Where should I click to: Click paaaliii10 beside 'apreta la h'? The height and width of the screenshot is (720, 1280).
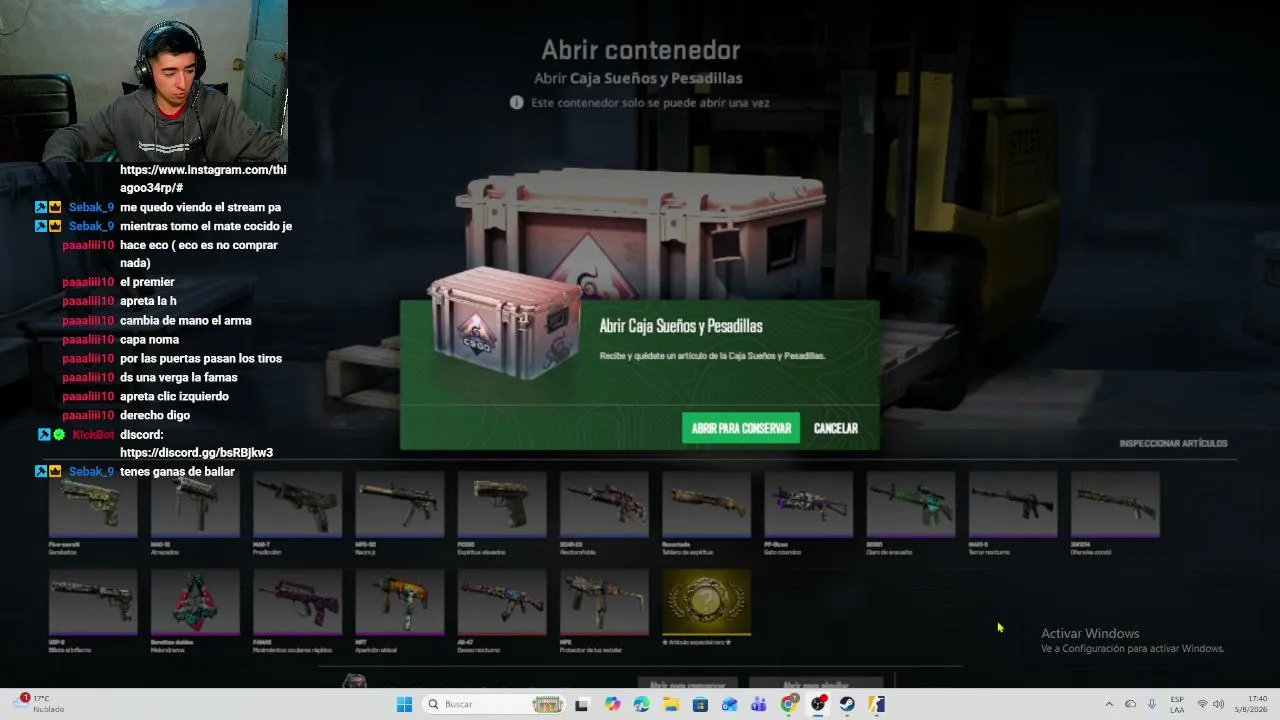[x=89, y=301]
